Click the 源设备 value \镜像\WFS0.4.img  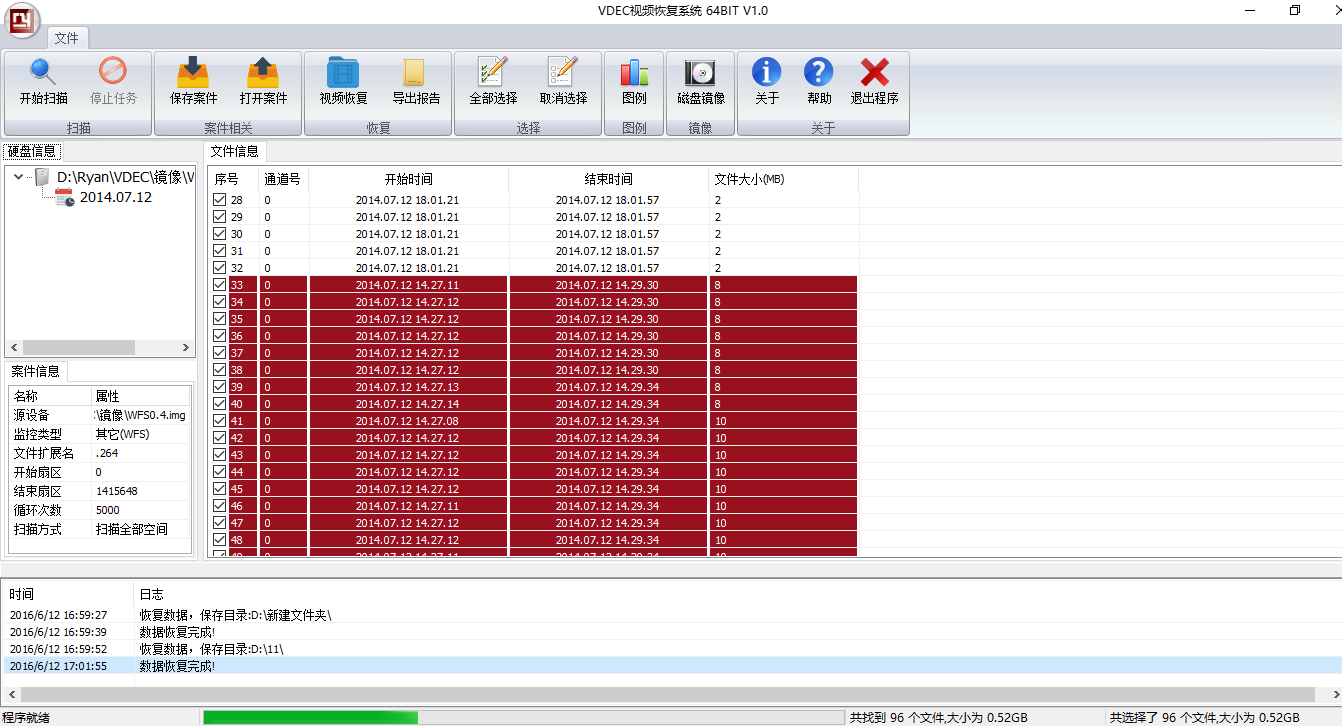click(x=140, y=415)
